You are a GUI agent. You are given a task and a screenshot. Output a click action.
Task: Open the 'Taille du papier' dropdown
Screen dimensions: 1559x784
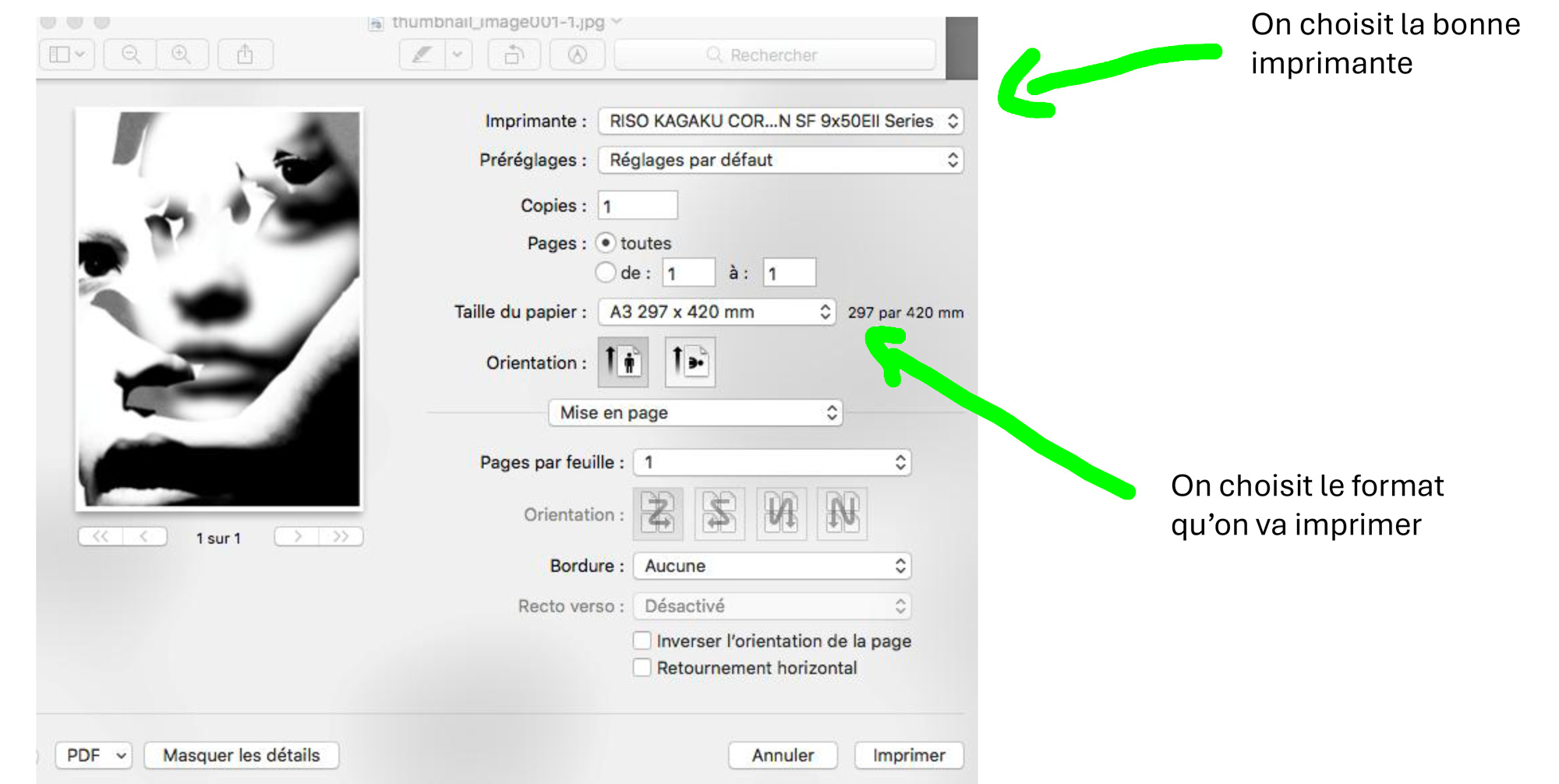tap(716, 312)
